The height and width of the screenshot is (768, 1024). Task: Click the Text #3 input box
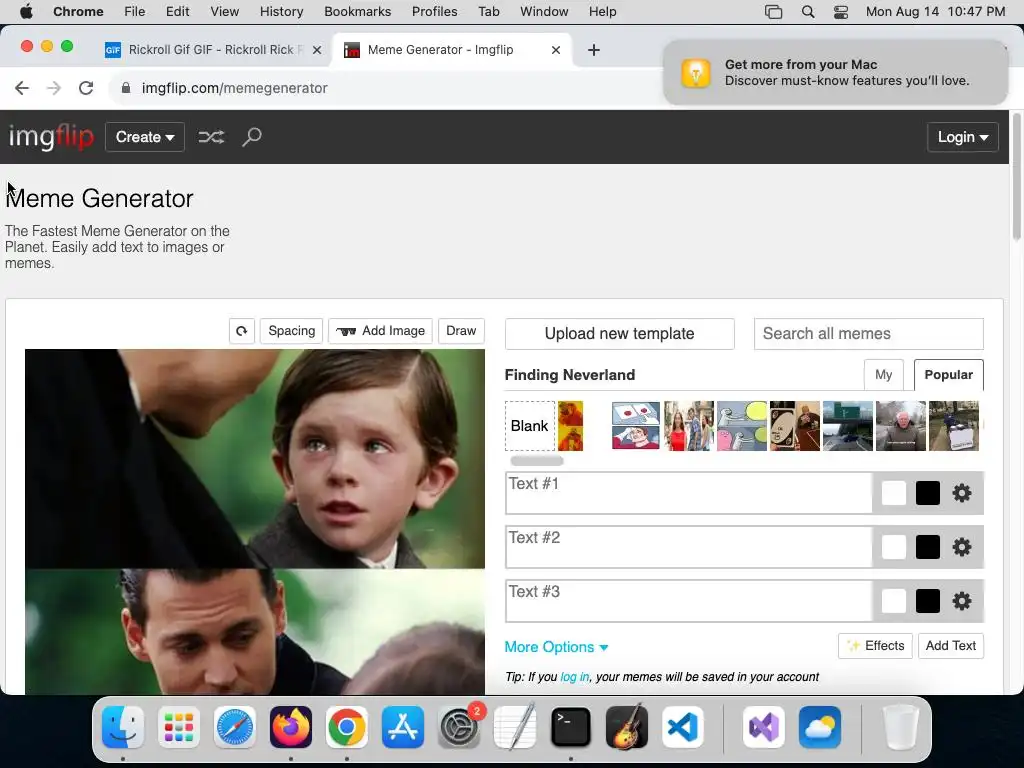[x=689, y=601]
